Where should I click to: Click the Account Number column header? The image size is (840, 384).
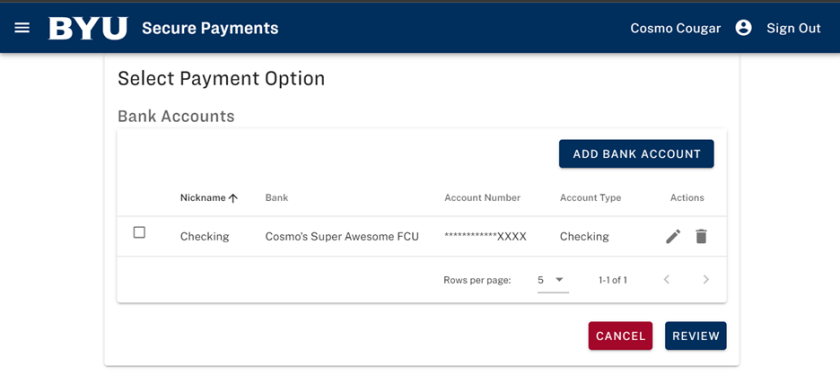482,198
